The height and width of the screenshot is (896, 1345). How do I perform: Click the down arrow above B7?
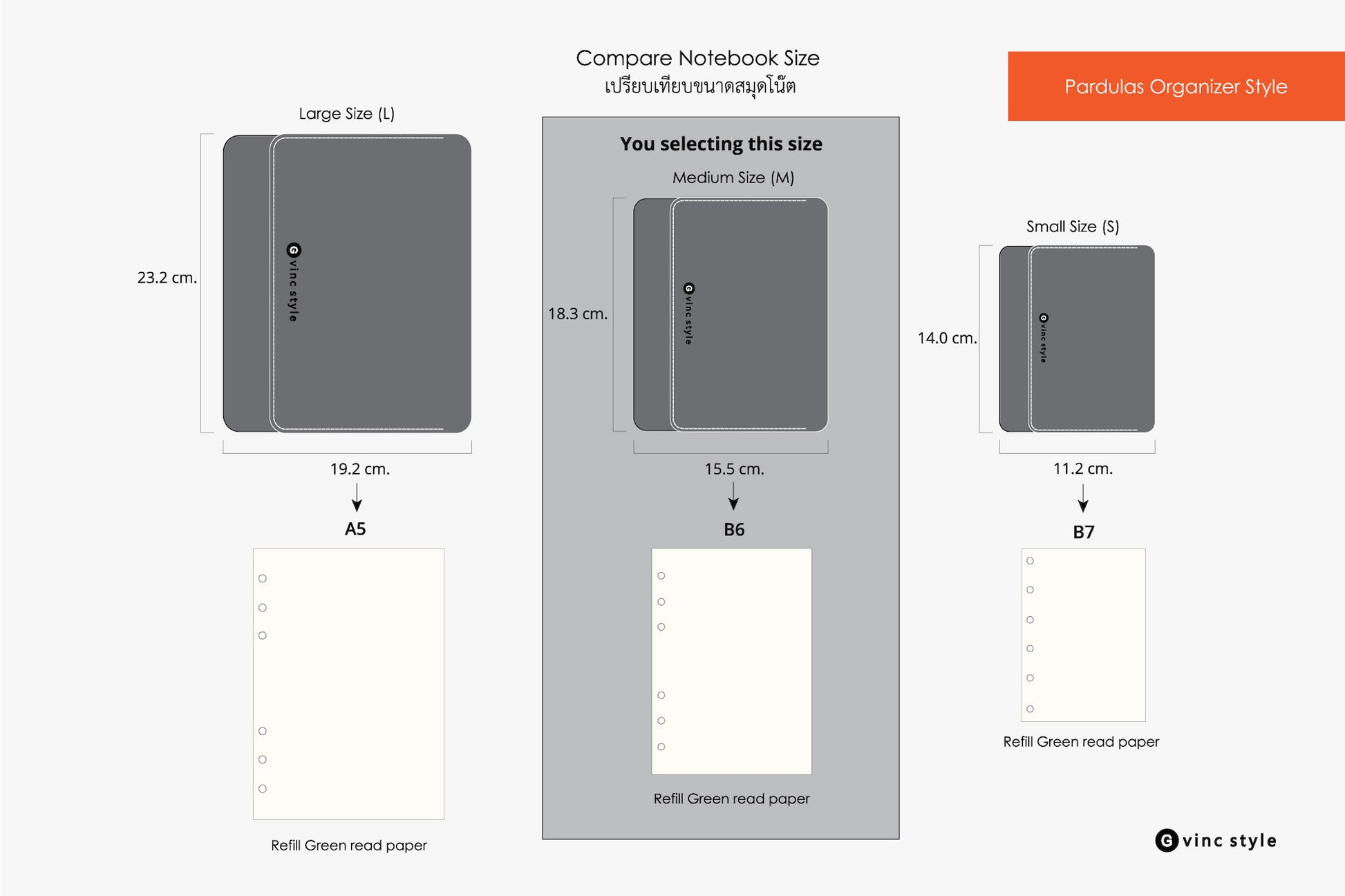(x=1083, y=497)
